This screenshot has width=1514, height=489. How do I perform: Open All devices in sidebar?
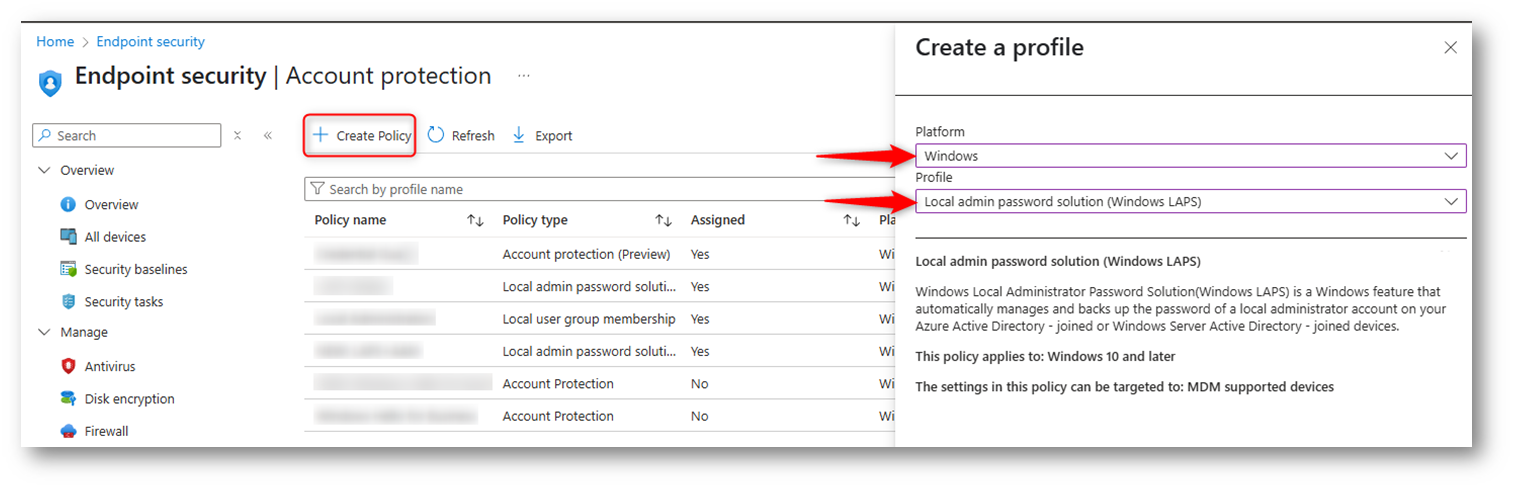pos(115,237)
